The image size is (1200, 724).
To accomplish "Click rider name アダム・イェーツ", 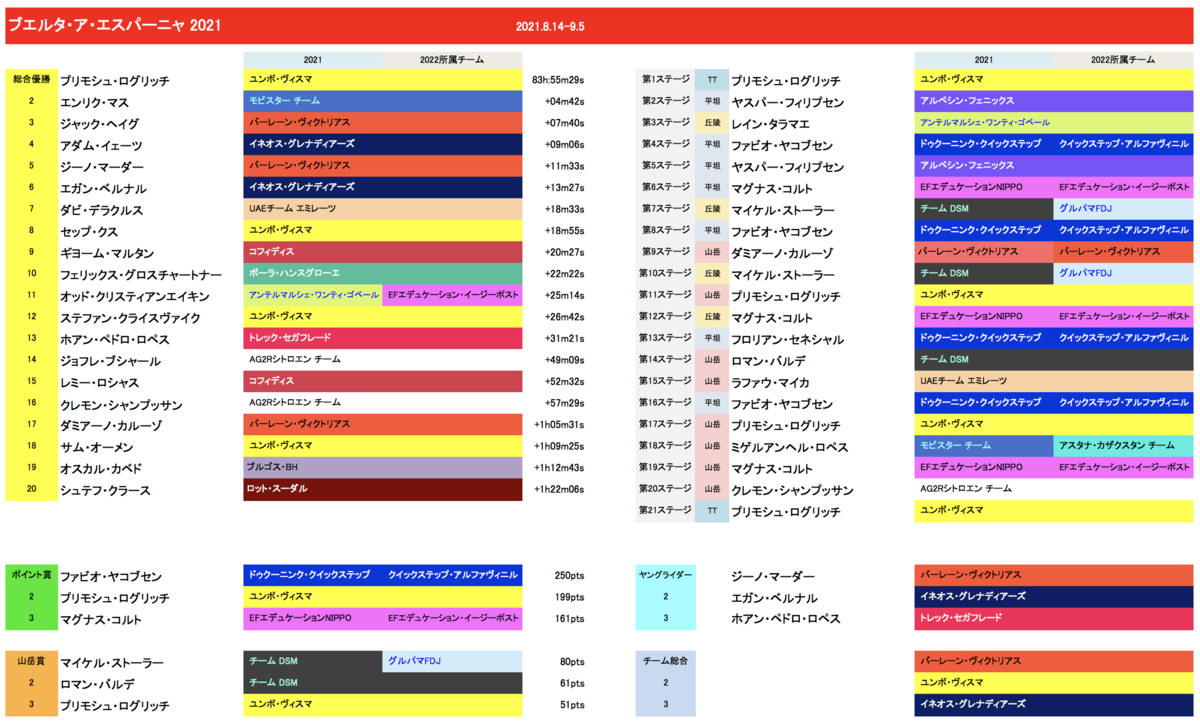I will pyautogui.click(x=101, y=146).
